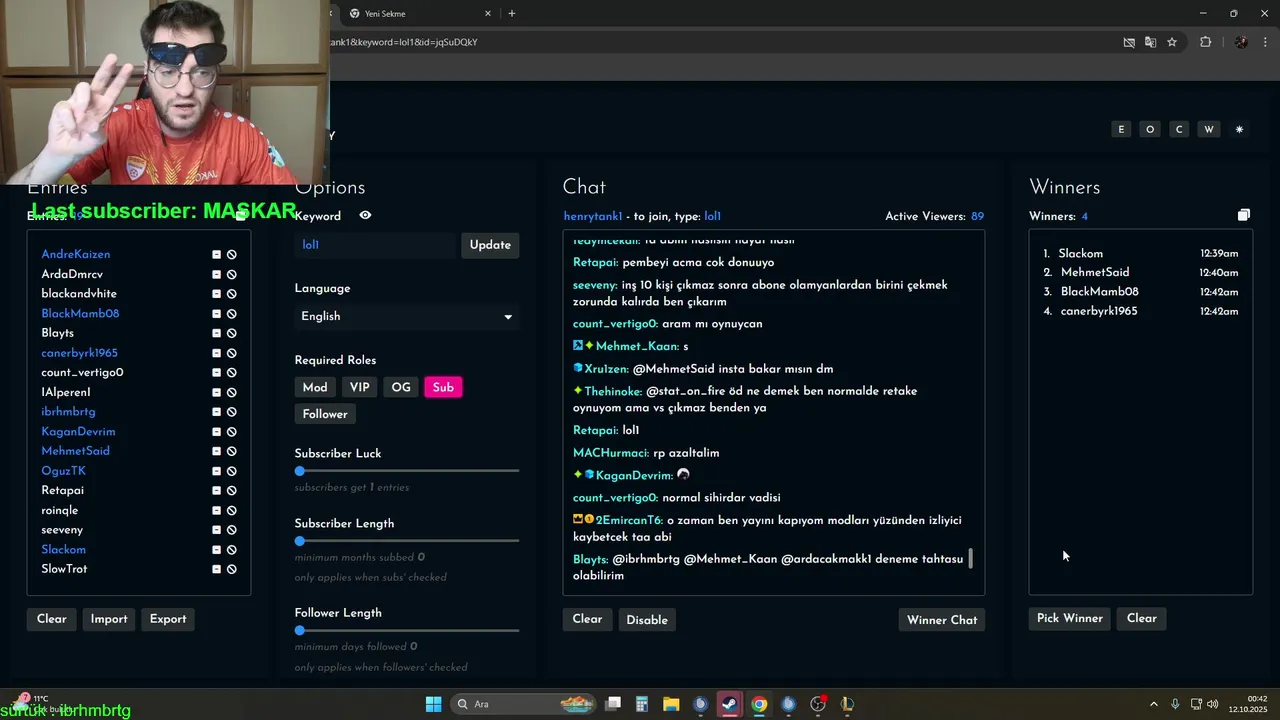Remove the BlackMamb08 entry with its minus icon
Viewport: 1280px width, 720px height.
click(216, 314)
